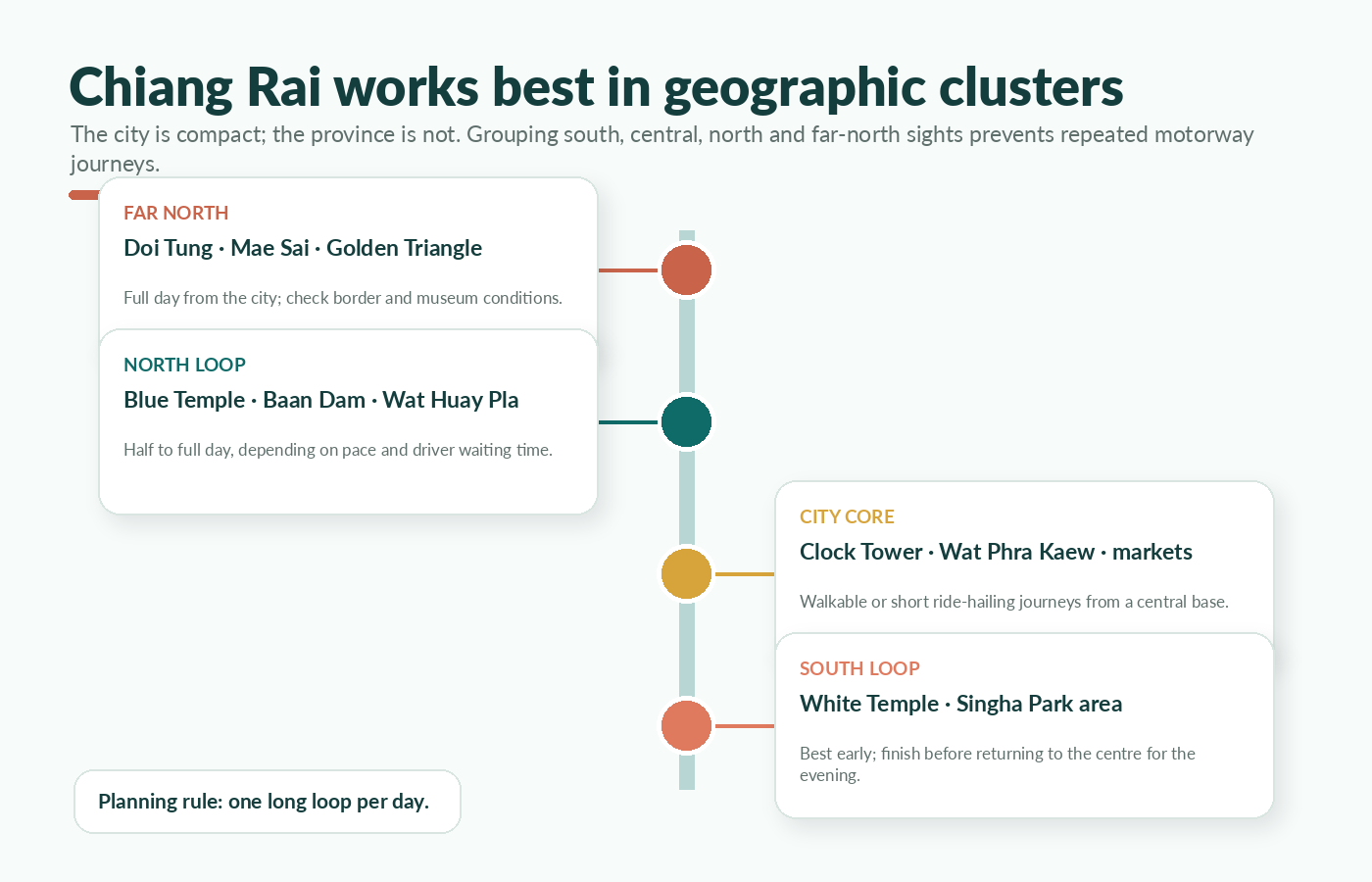This screenshot has width=1372, height=882.
Task: Select the FAR NORTH label
Action: (x=175, y=213)
